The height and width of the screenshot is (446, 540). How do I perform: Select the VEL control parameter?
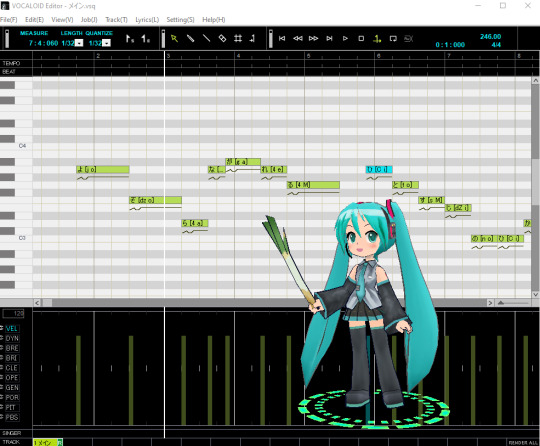coord(12,329)
